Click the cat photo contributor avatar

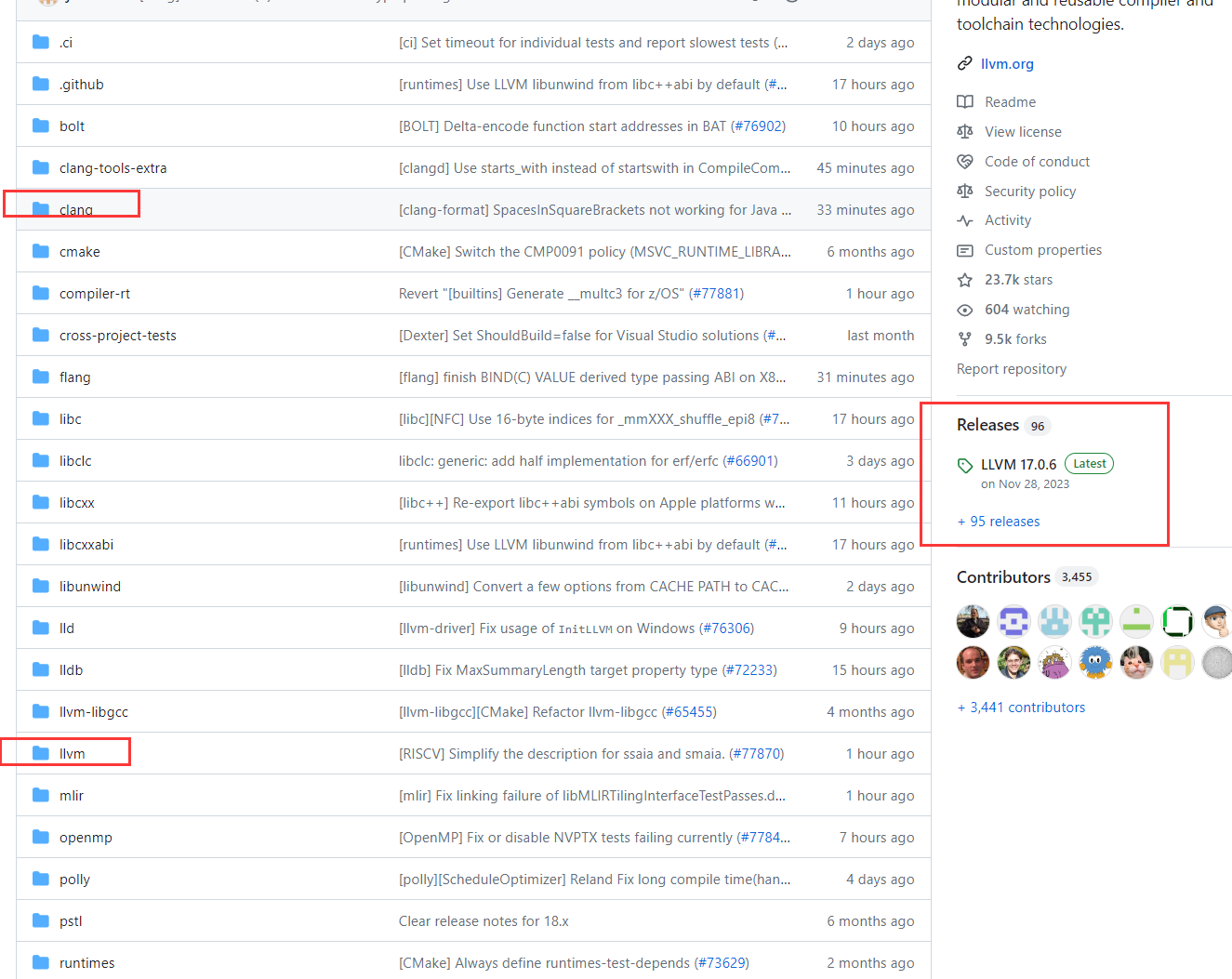click(x=1136, y=662)
